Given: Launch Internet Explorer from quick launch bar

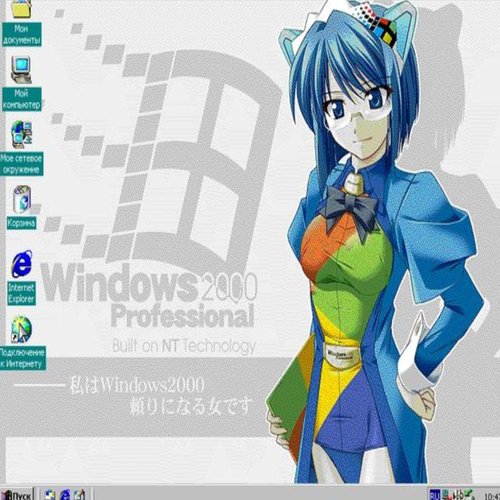Looking at the screenshot, I should 65,495.
